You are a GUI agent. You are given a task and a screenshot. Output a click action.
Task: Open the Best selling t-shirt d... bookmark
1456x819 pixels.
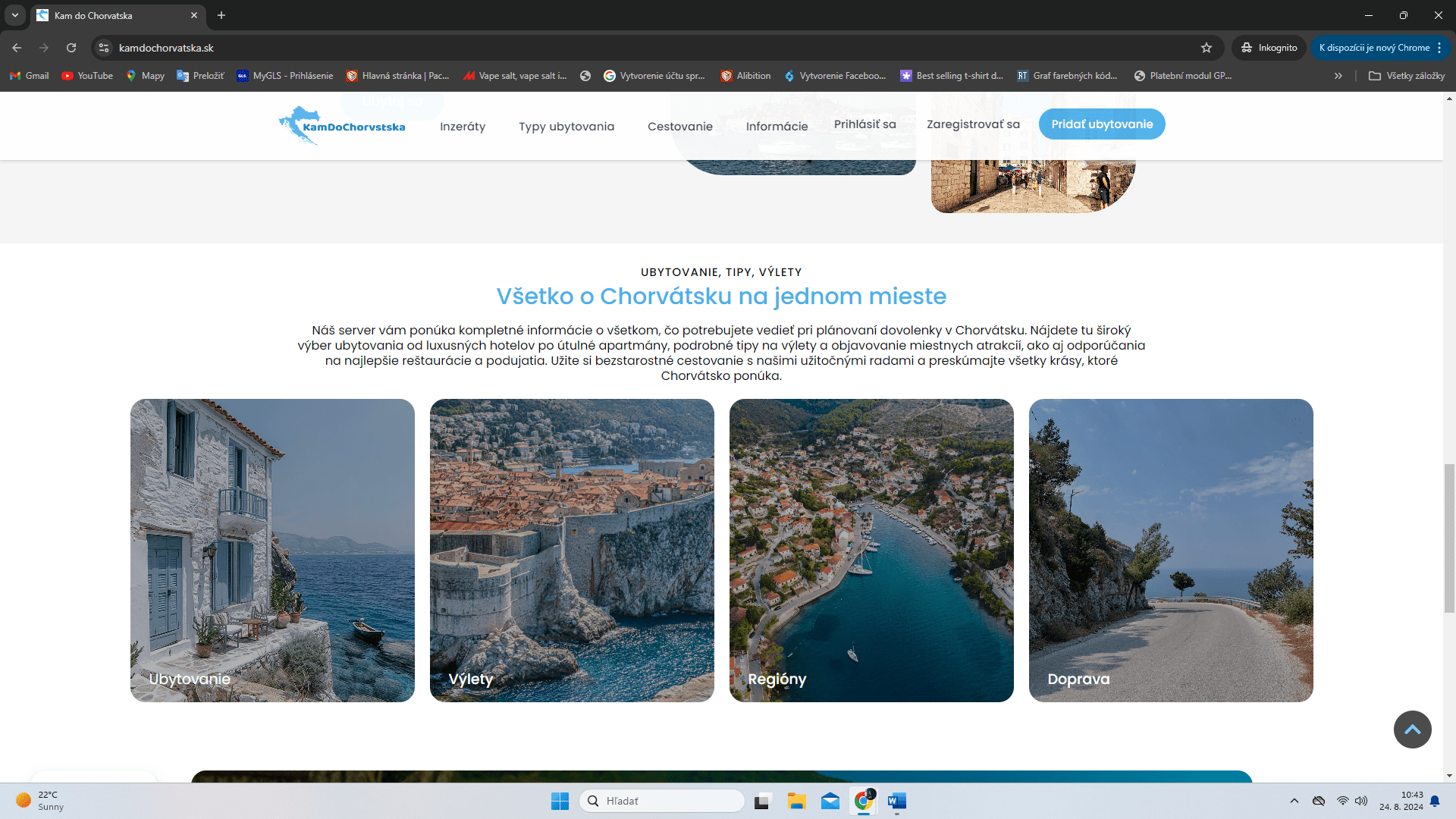pyautogui.click(x=952, y=76)
